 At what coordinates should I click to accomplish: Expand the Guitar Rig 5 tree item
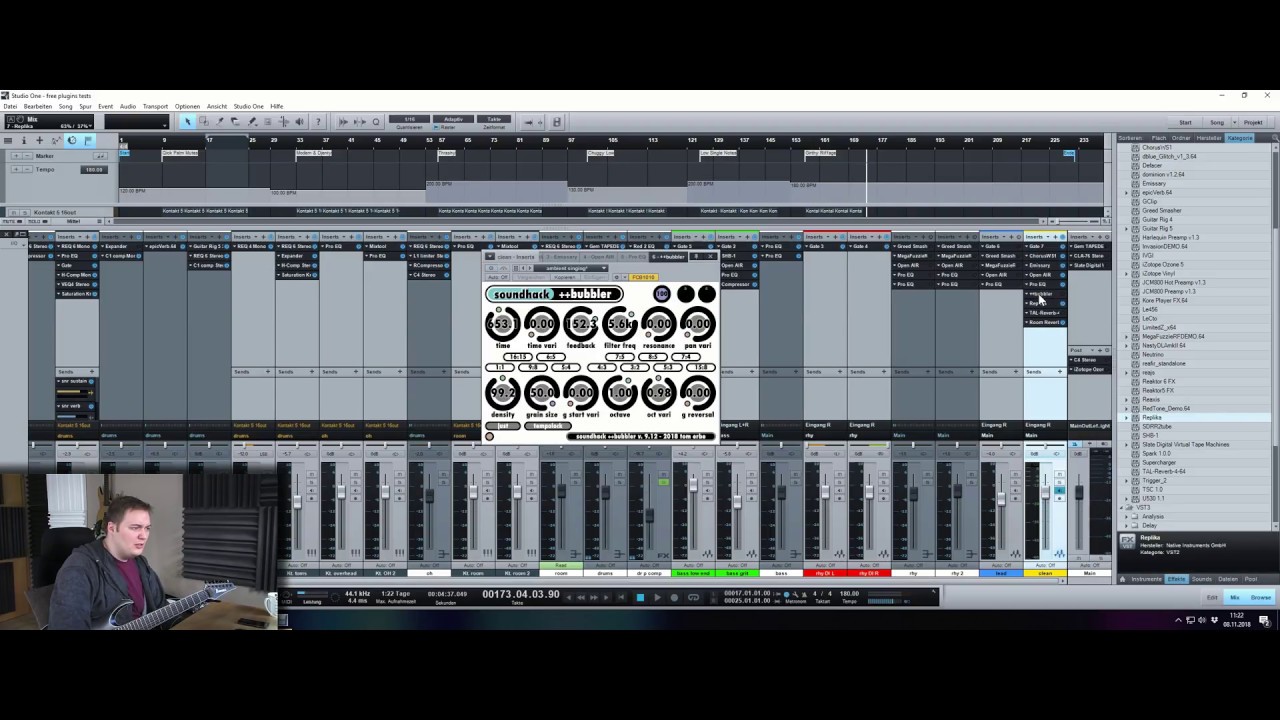point(1126,229)
